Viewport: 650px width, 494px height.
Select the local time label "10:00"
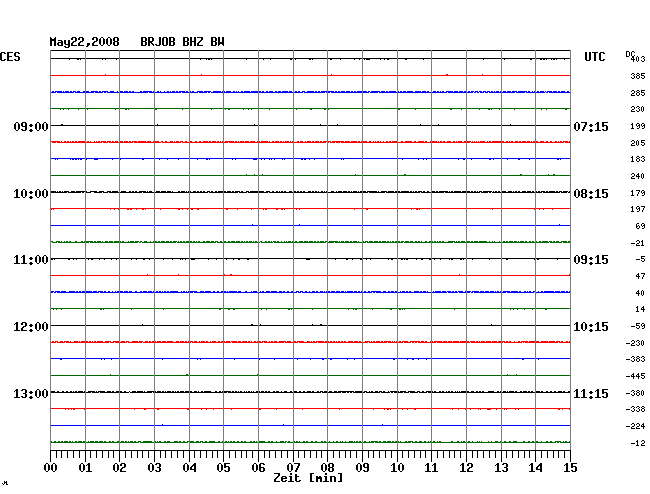tap(31, 194)
